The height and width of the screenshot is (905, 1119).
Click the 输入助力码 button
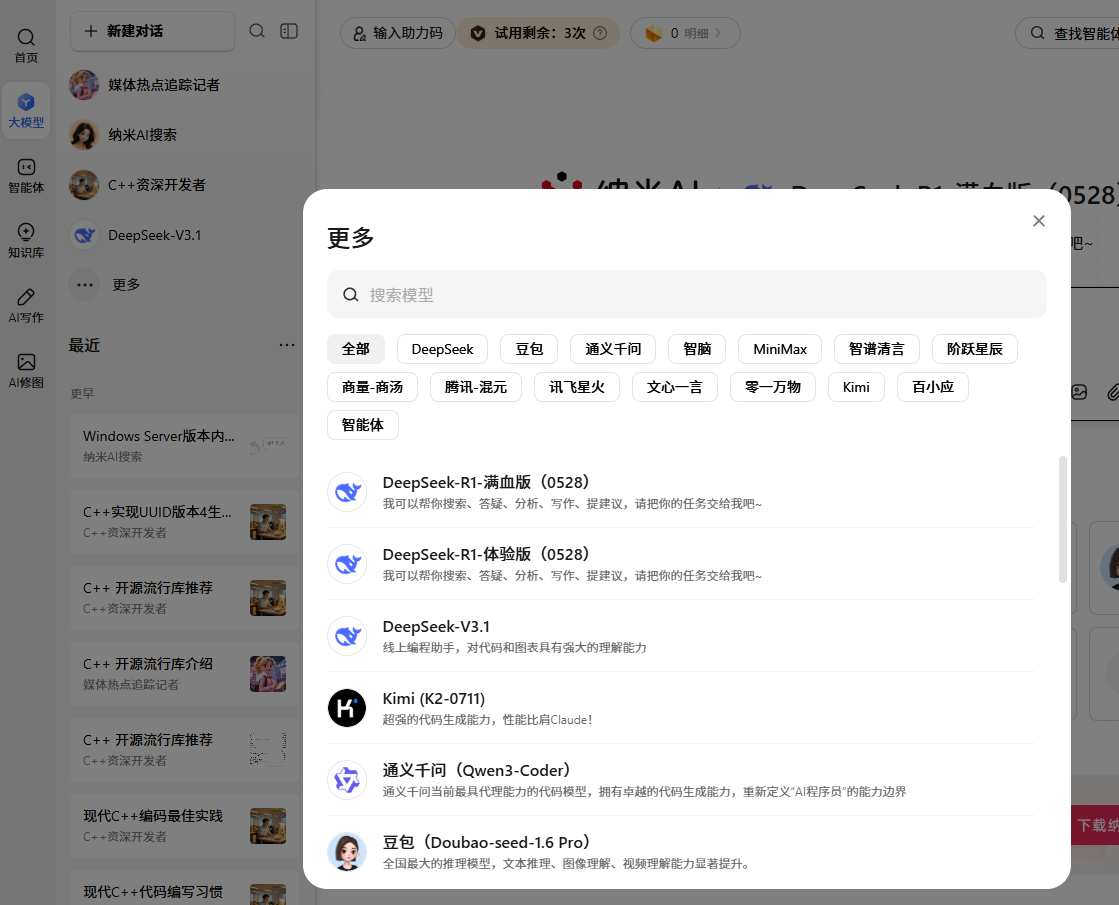pos(398,33)
